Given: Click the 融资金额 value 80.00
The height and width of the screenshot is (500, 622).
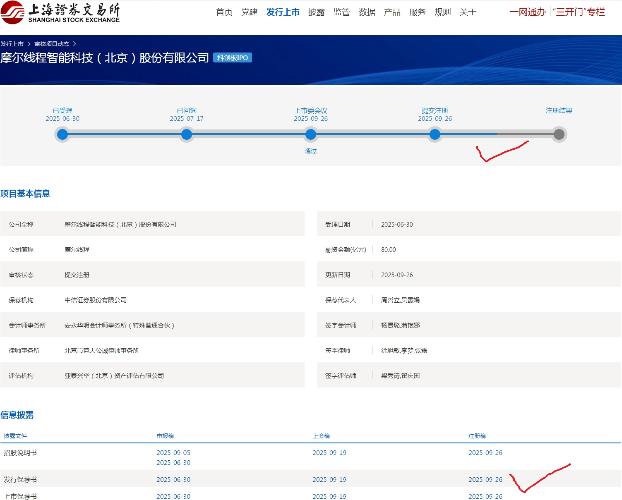Looking at the screenshot, I should point(388,250).
